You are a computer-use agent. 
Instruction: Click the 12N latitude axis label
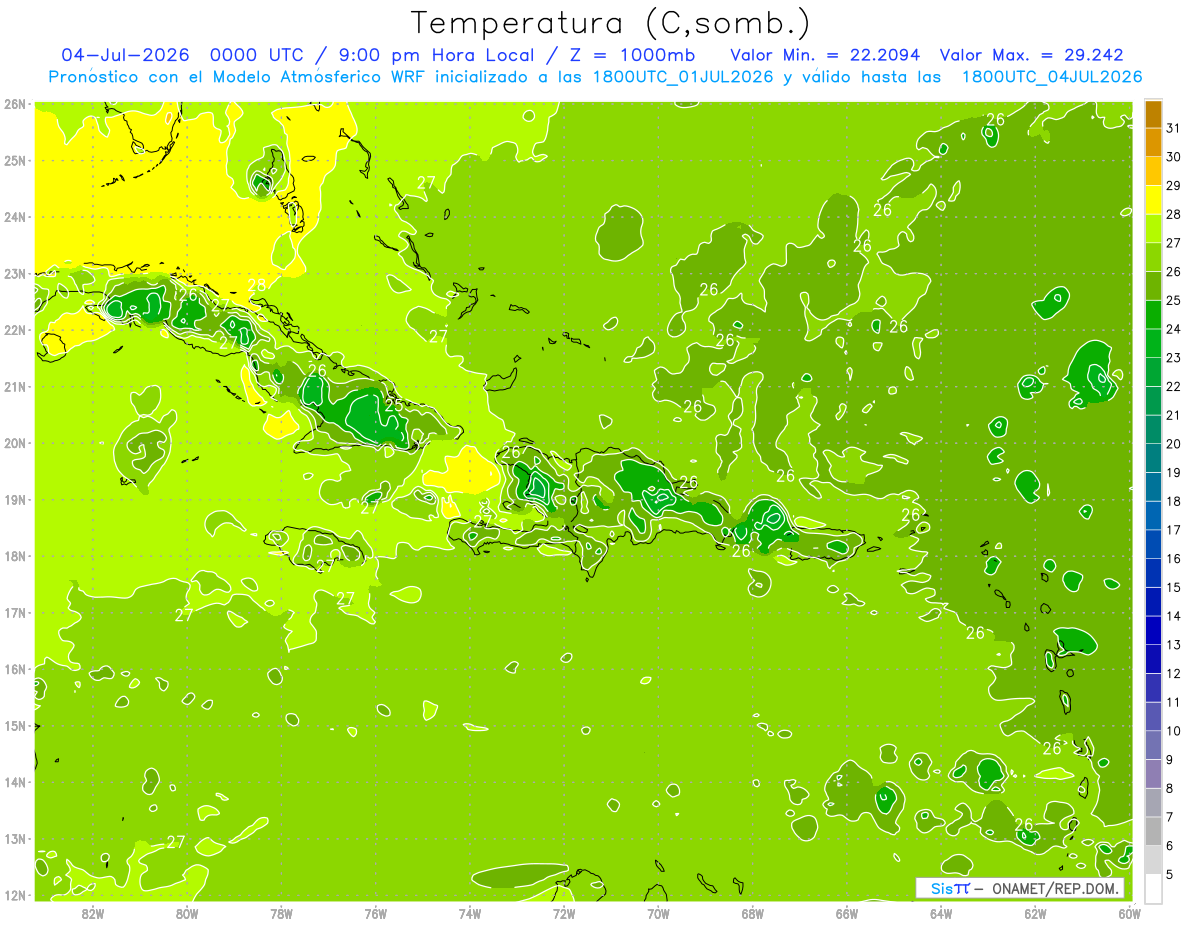click(15, 896)
